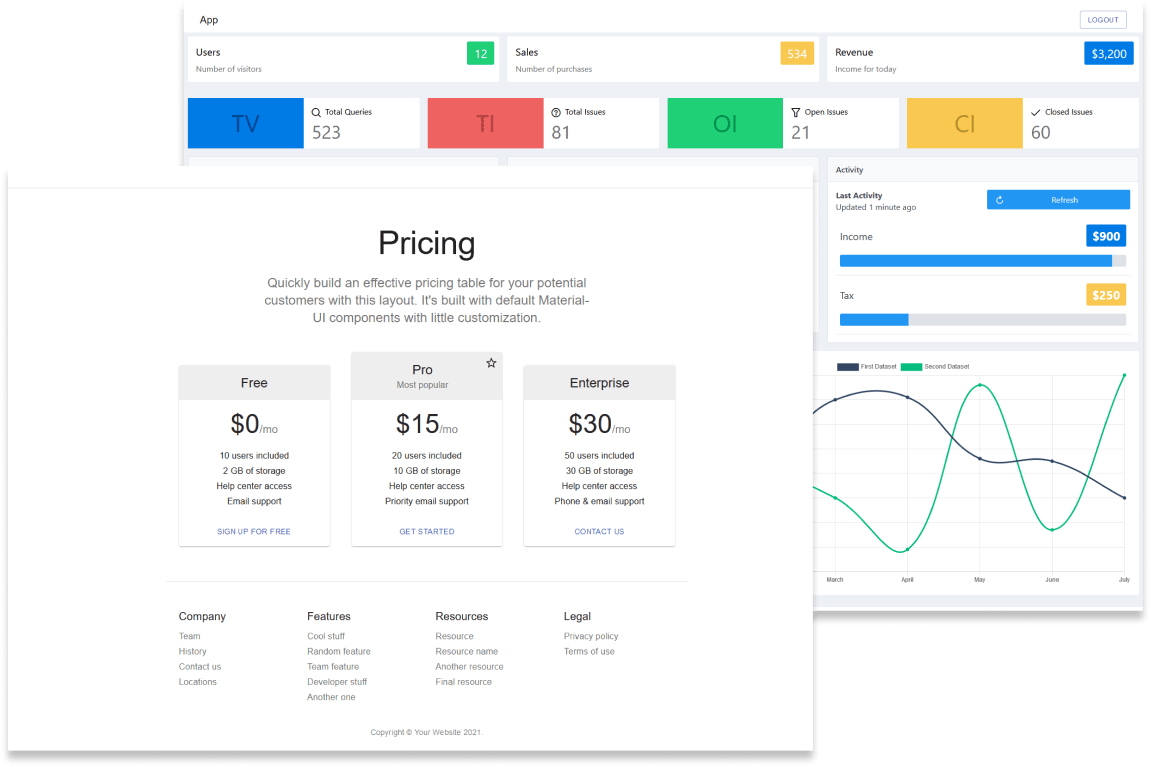Click the 21 open issues value

(800, 133)
